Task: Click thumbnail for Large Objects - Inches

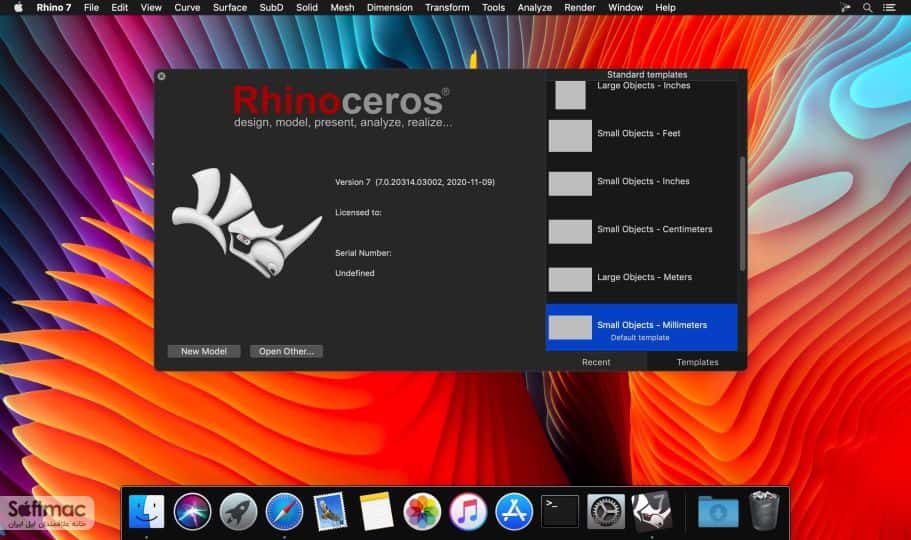Action: [x=570, y=95]
